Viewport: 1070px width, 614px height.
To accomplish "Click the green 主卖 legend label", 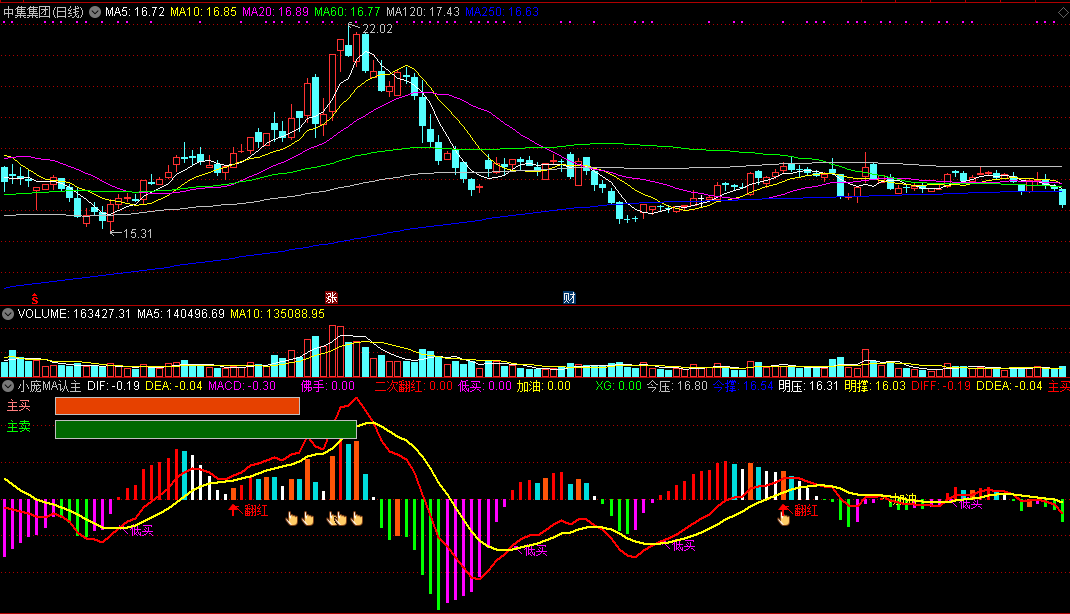I will (18, 427).
